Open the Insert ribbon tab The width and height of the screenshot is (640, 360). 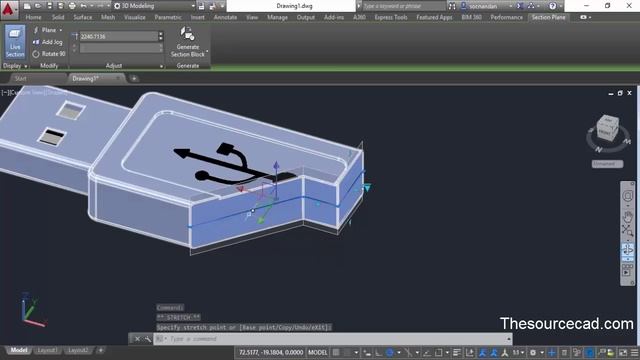pyautogui.click(x=198, y=17)
